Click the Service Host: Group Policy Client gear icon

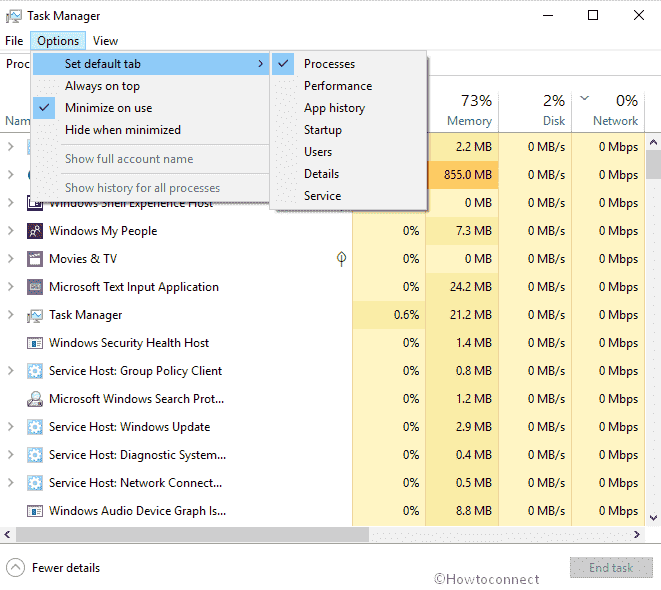(x=35, y=371)
